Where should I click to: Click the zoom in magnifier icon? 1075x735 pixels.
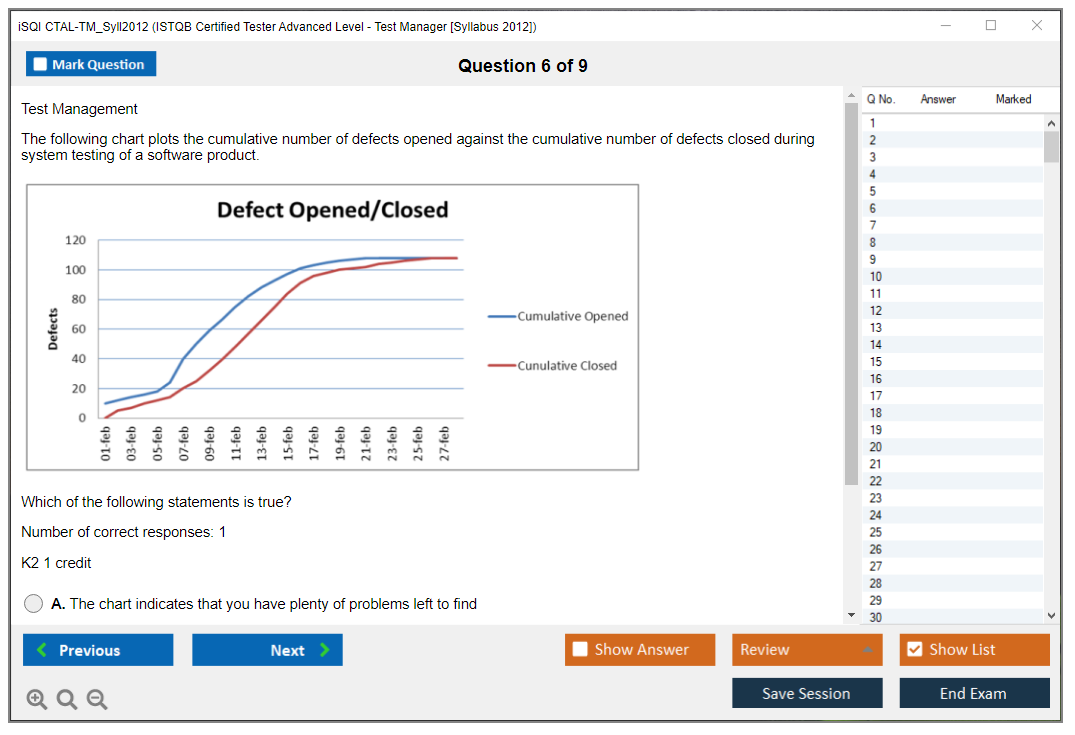tap(37, 699)
